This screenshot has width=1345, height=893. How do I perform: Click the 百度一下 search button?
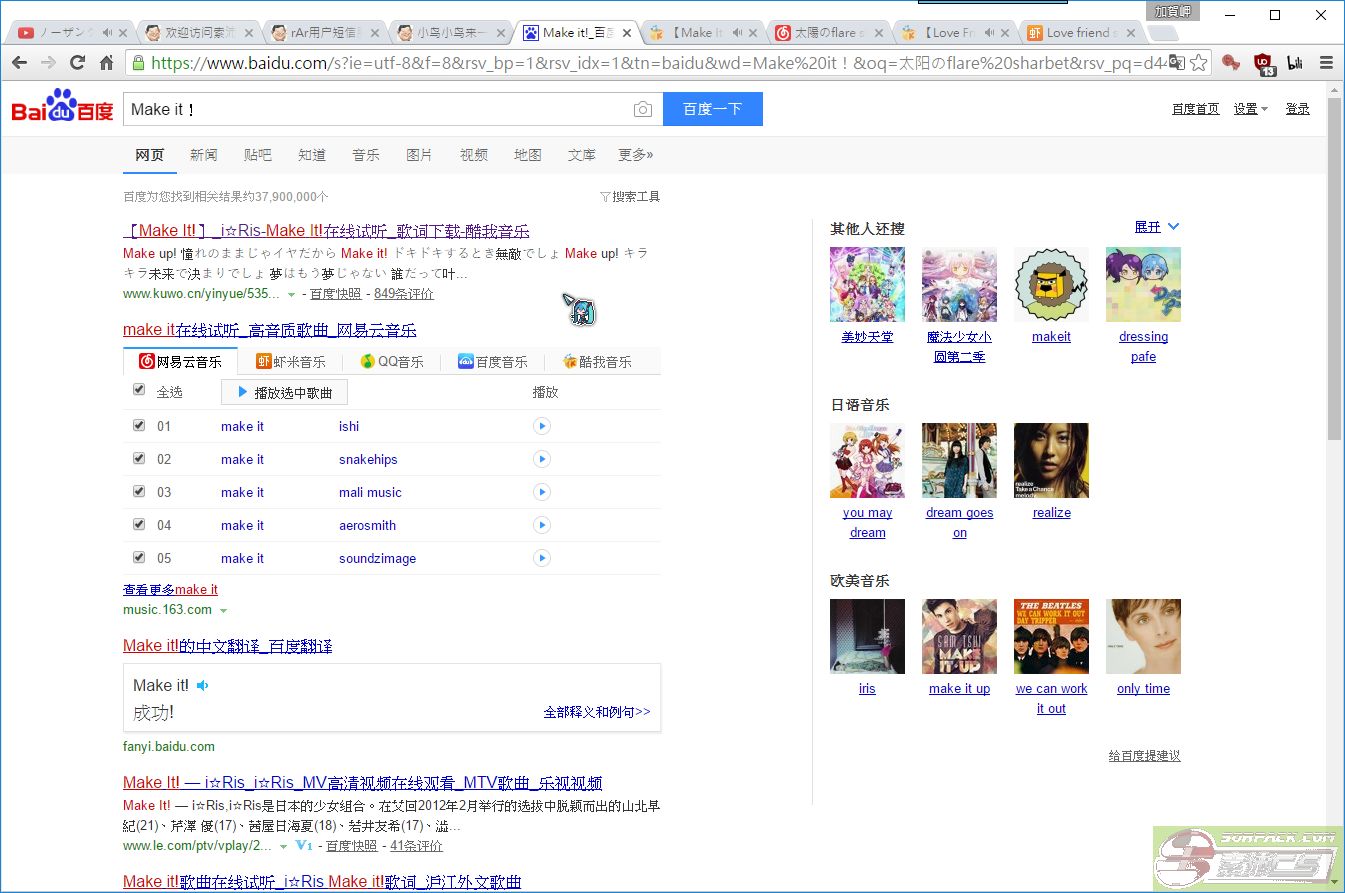(713, 109)
